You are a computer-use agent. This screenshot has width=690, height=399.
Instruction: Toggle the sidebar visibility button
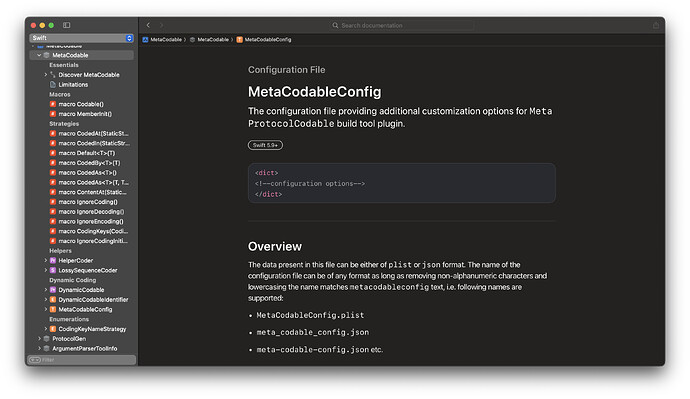coord(66,25)
